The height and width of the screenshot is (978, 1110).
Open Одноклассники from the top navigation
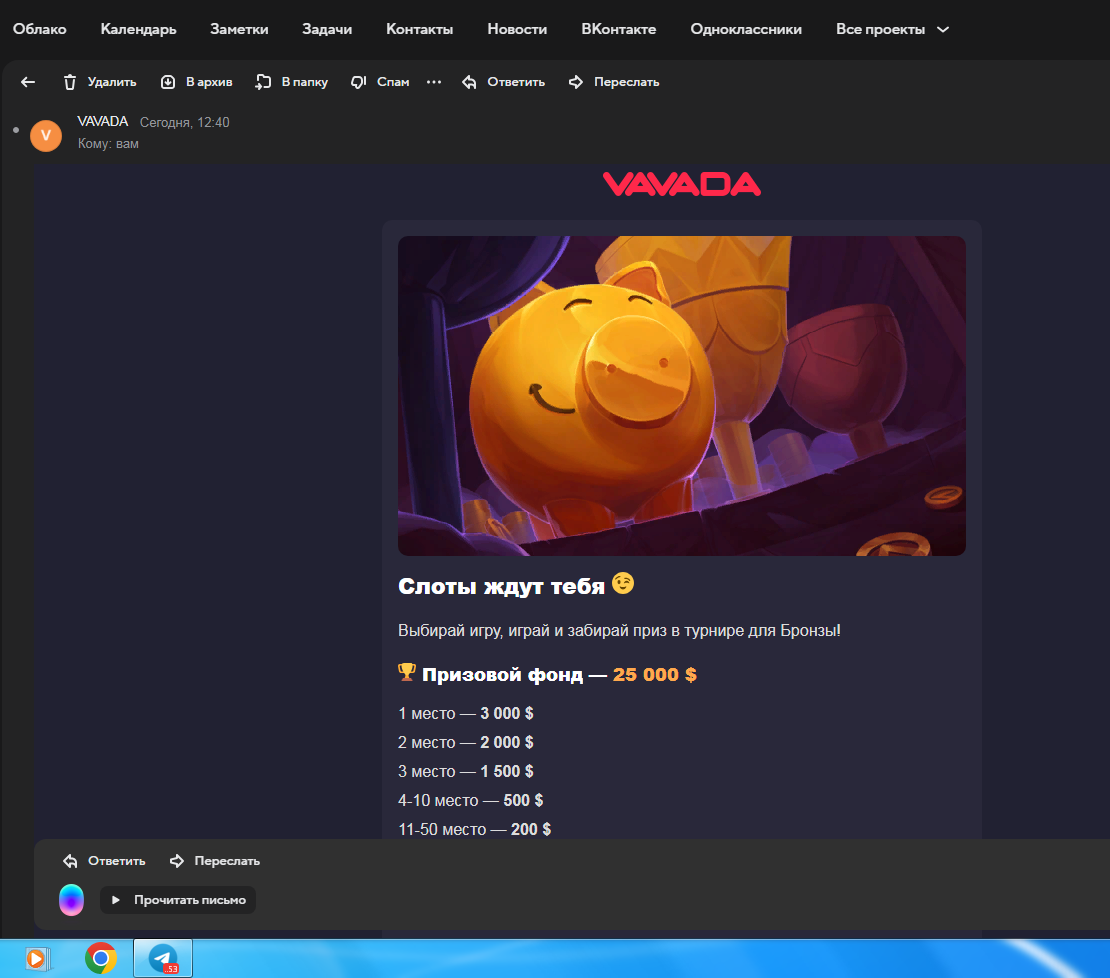click(746, 29)
